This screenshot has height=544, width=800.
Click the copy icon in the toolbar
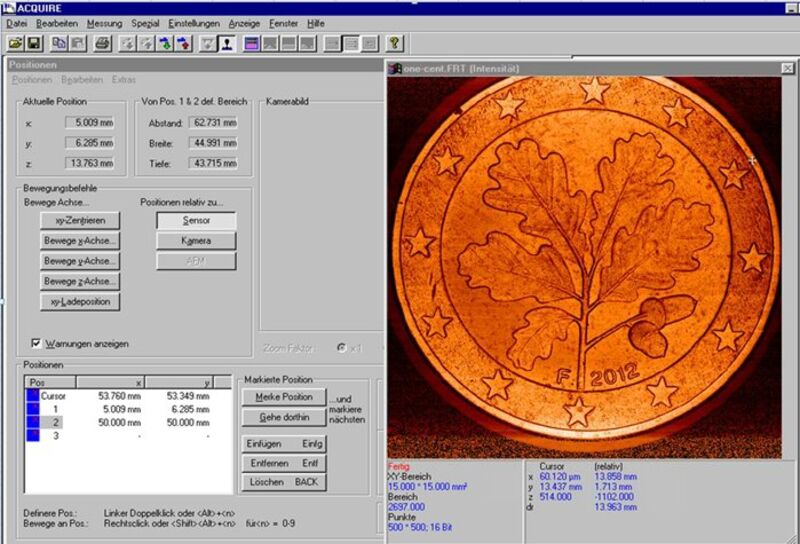[x=59, y=43]
